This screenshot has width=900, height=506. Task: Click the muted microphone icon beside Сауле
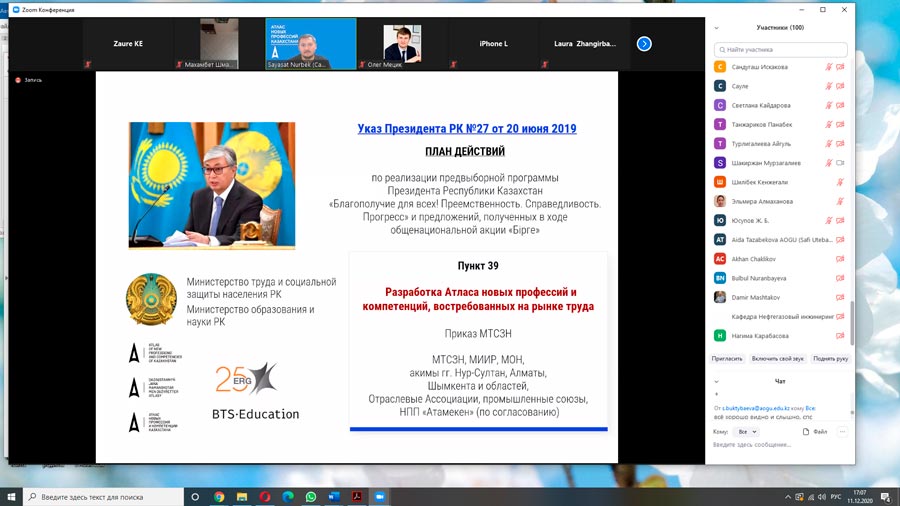pyautogui.click(x=828, y=86)
